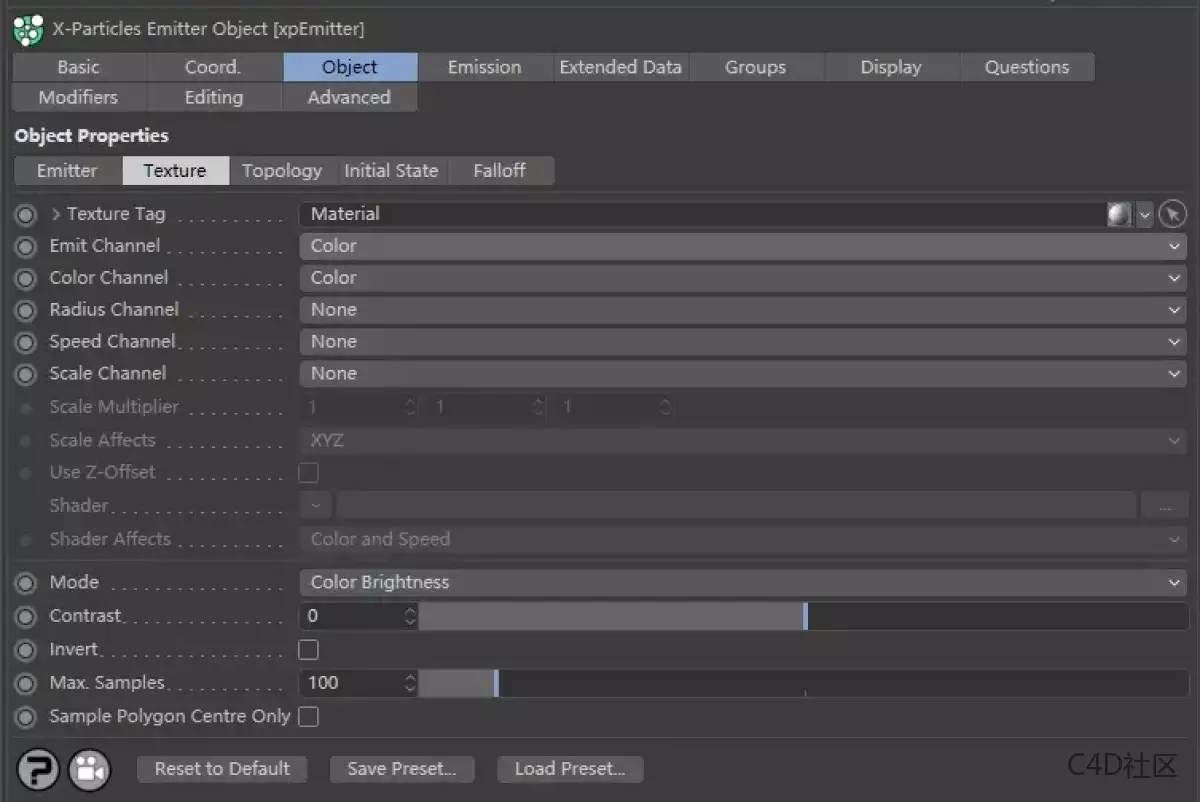This screenshot has width=1200, height=802.
Task: Click the Contrast slider bar
Action: [x=700, y=616]
